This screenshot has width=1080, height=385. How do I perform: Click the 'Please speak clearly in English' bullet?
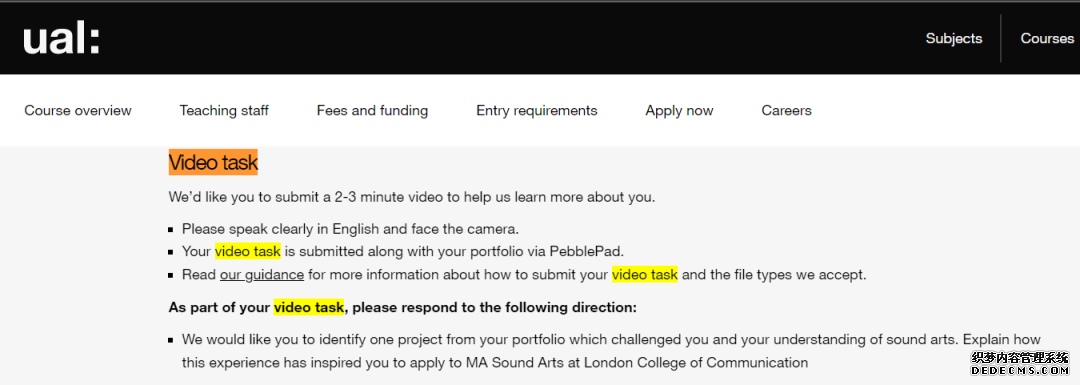pyautogui.click(x=350, y=228)
